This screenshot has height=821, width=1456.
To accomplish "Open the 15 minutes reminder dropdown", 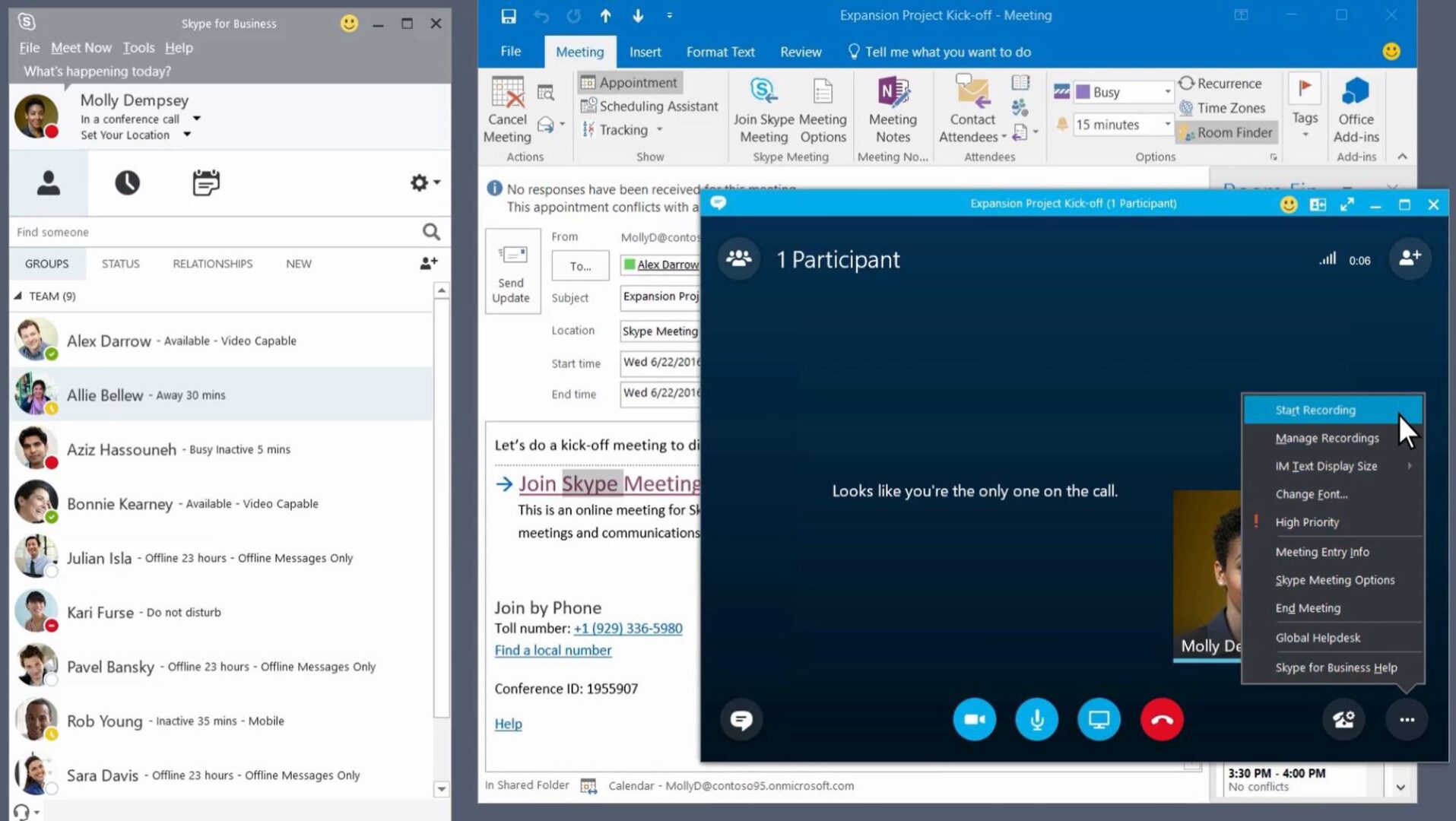I will 1166,124.
